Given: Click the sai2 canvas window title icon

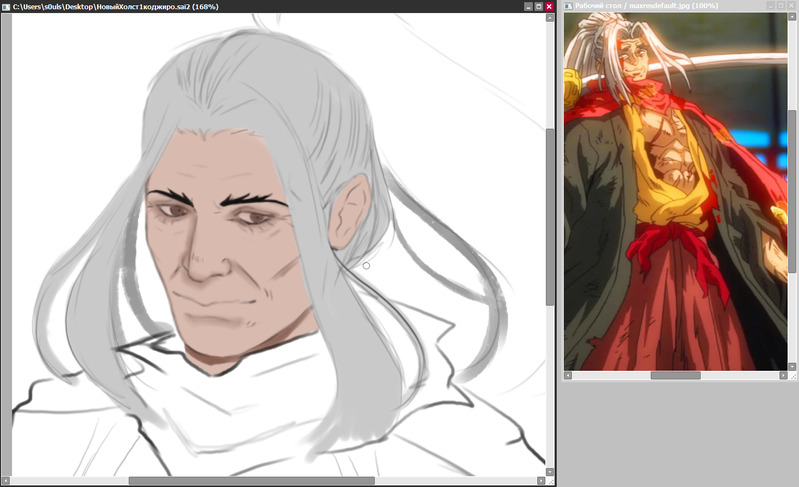Looking at the screenshot, I should (x=6, y=7).
